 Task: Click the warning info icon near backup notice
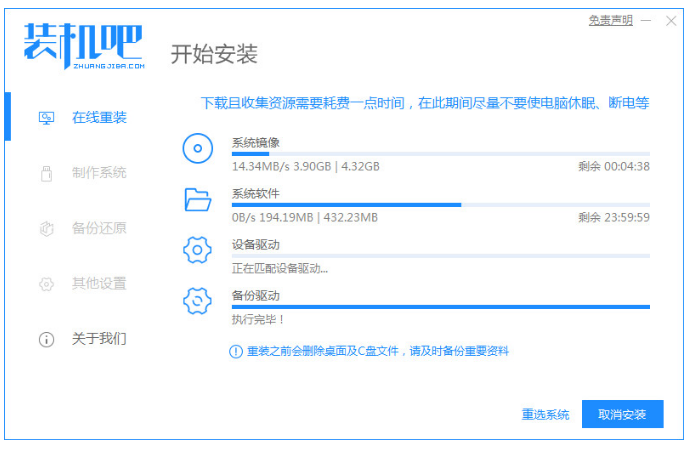point(236,351)
